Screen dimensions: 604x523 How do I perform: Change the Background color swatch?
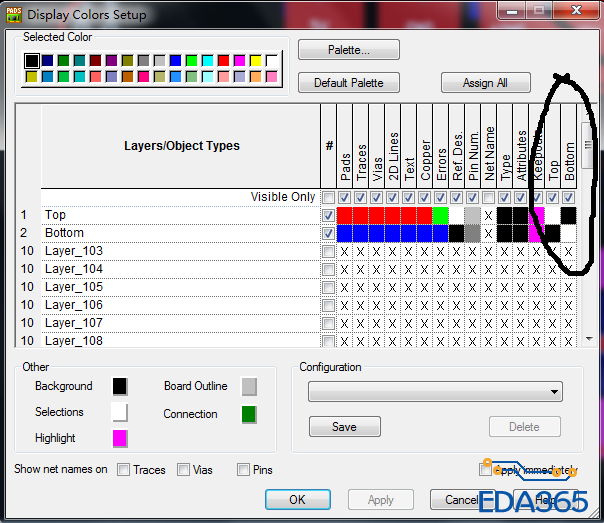[x=120, y=386]
